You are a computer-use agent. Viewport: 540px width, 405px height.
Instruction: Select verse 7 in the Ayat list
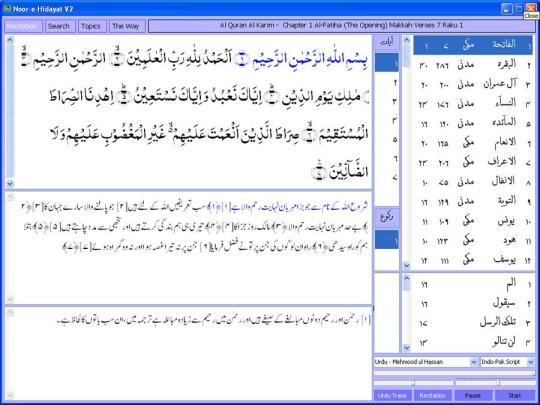pos(387,178)
